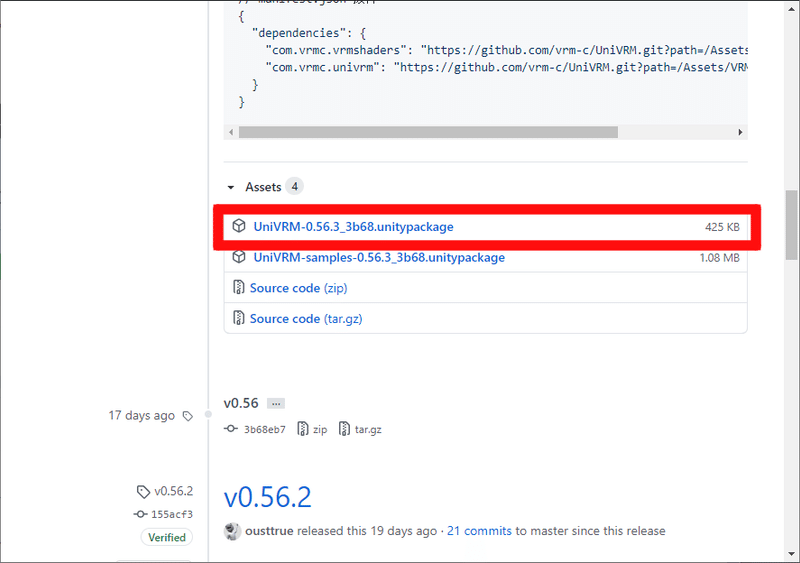This screenshot has width=800, height=563.
Task: Click the tag icon next to v0.56.2
Action: point(143,492)
